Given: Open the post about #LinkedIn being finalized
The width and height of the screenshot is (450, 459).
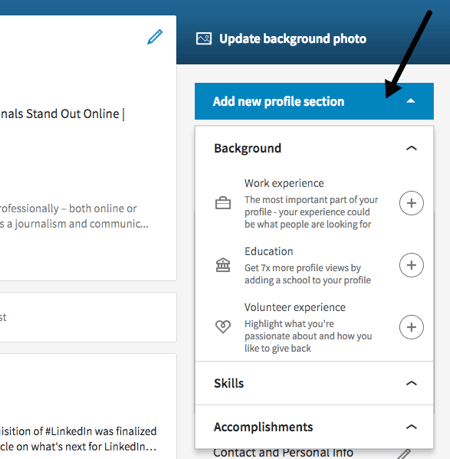Looking at the screenshot, I should click(78, 439).
